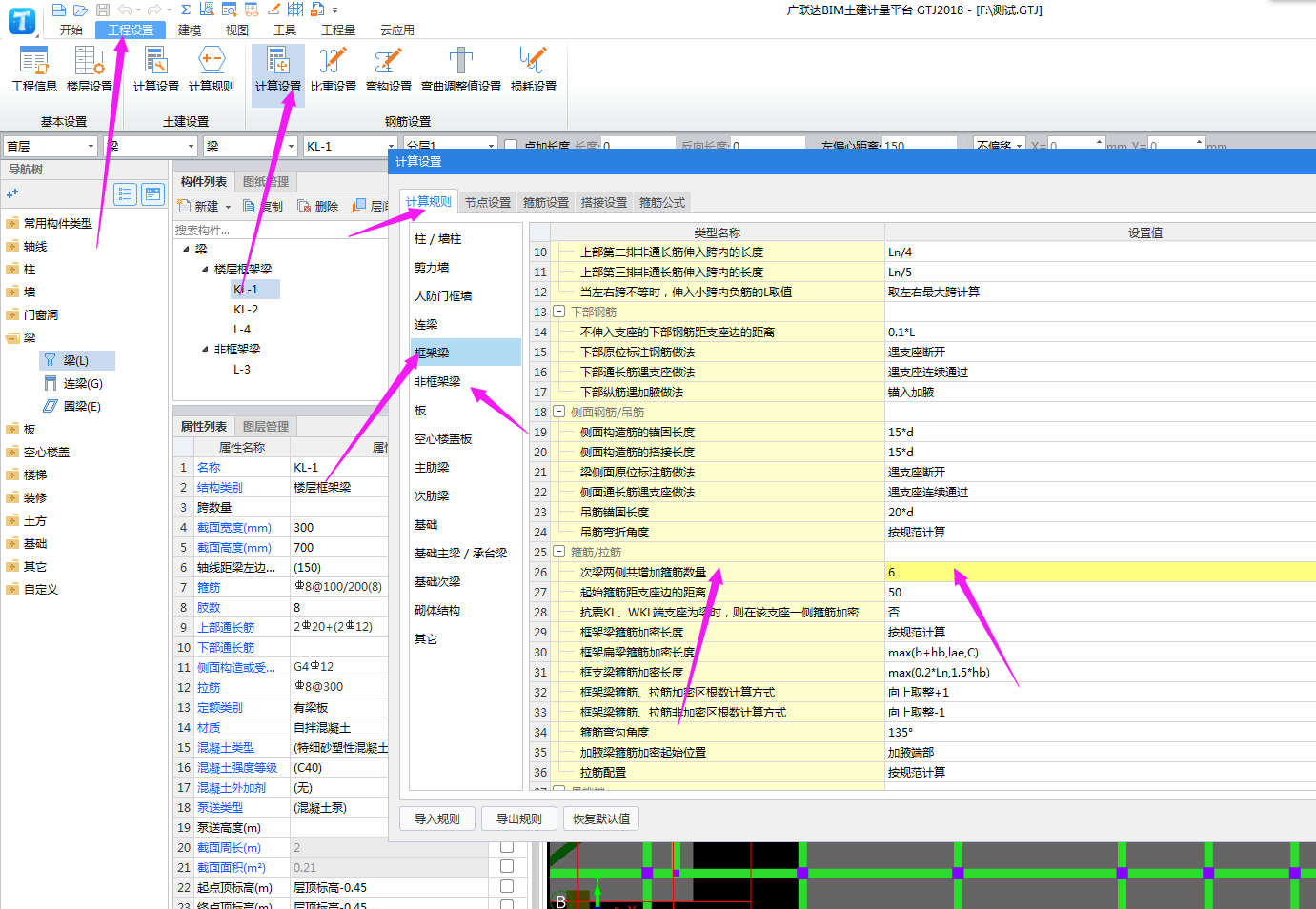Image resolution: width=1316 pixels, height=909 pixels.
Task: Toggle the 点加长度 checkbox
Action: click(x=511, y=146)
